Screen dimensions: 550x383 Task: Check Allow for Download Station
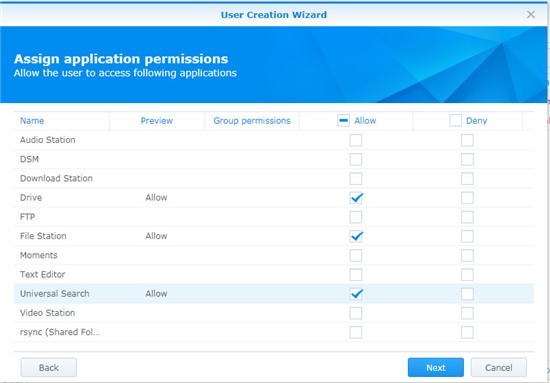pyautogui.click(x=356, y=179)
